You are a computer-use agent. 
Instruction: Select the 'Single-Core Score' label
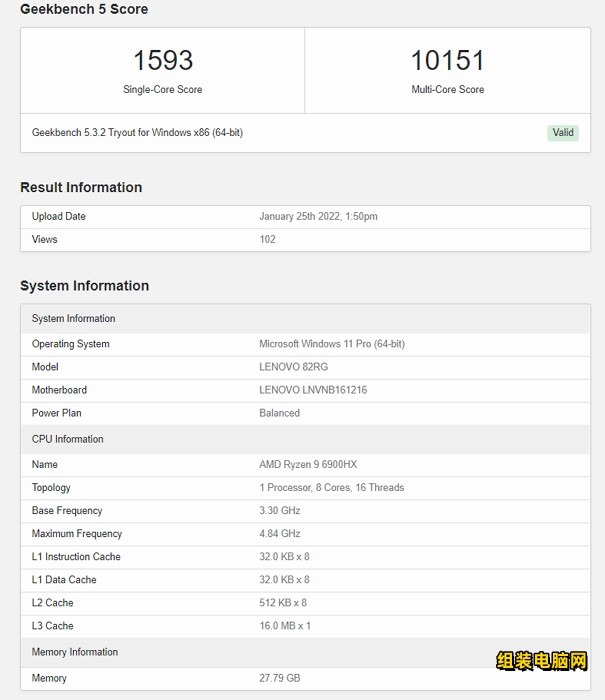(x=163, y=89)
